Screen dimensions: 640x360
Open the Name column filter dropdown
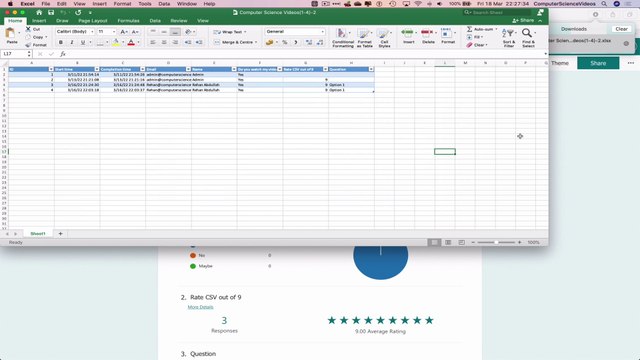(234, 69)
